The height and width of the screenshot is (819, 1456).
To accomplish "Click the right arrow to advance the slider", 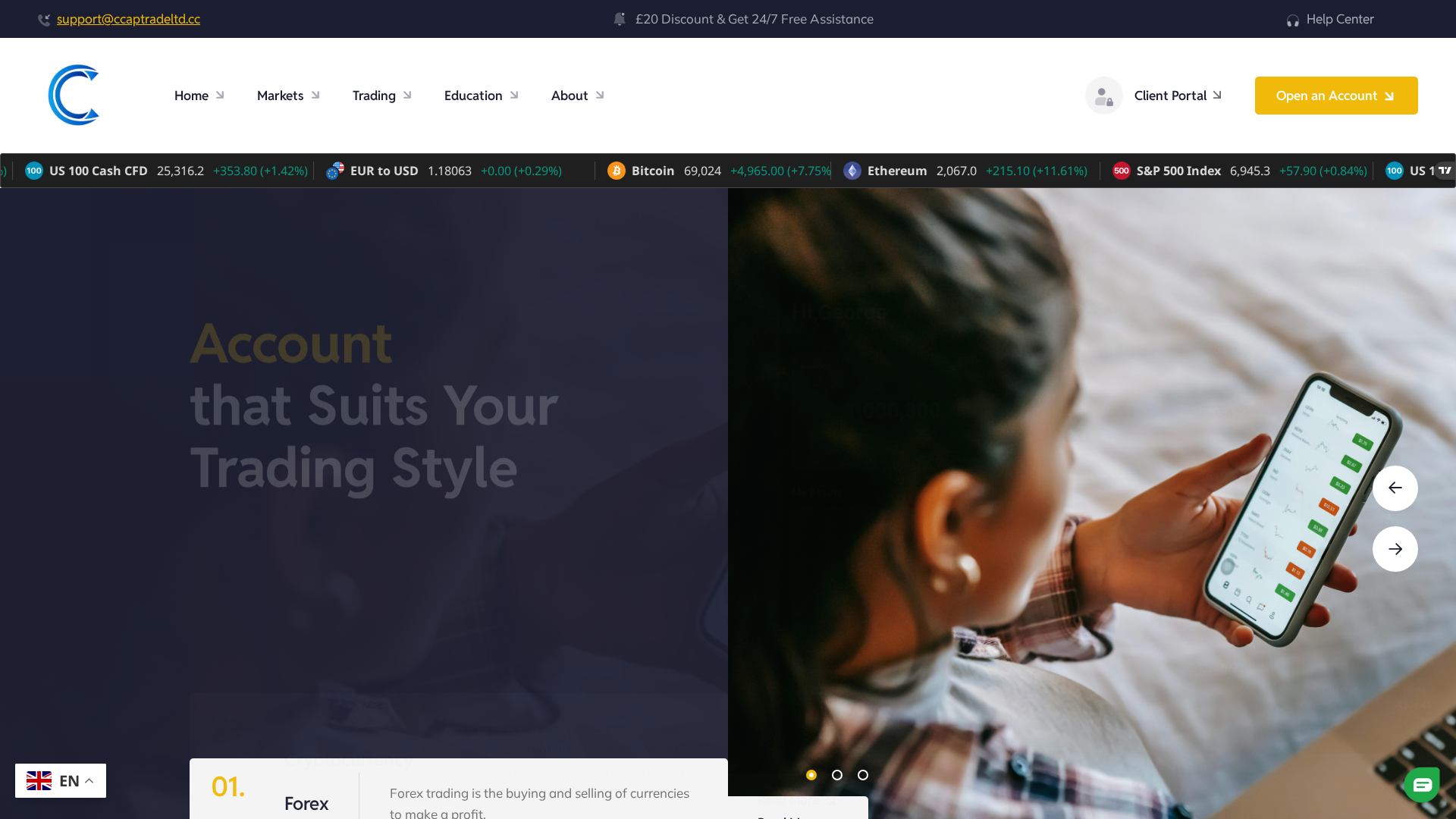I will click(1395, 548).
